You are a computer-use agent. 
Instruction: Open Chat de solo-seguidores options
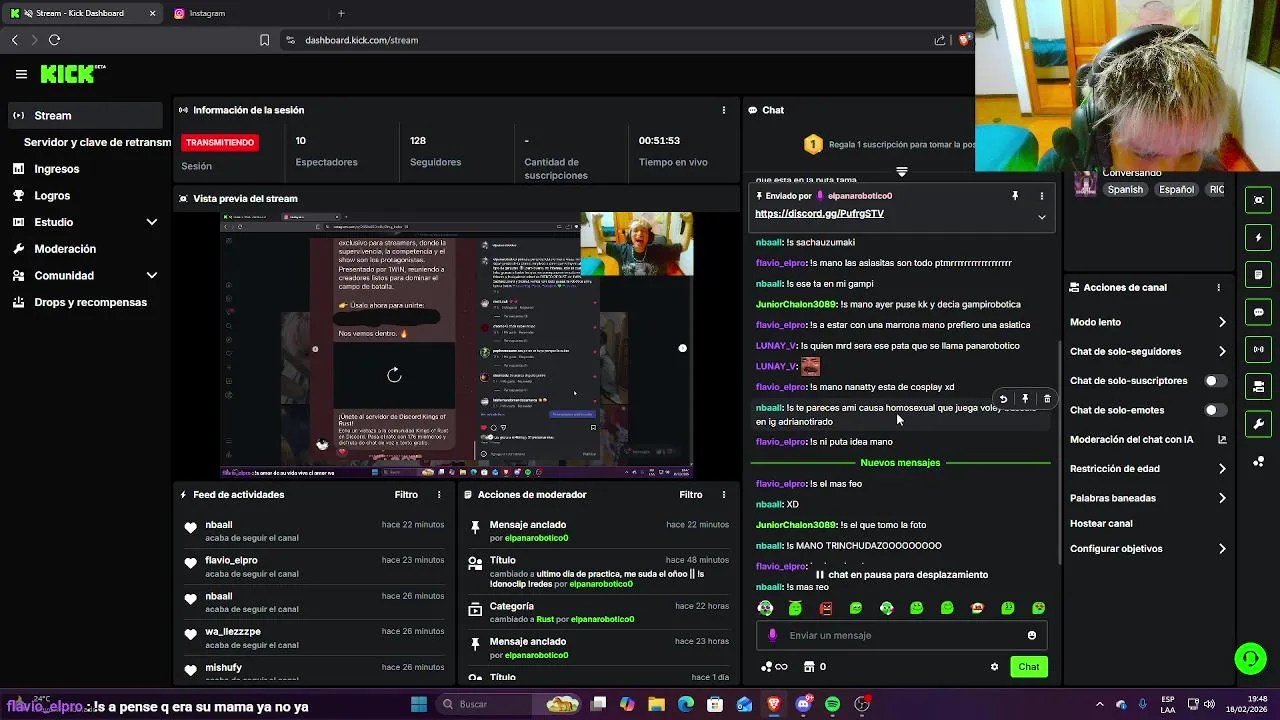pyautogui.click(x=1148, y=351)
